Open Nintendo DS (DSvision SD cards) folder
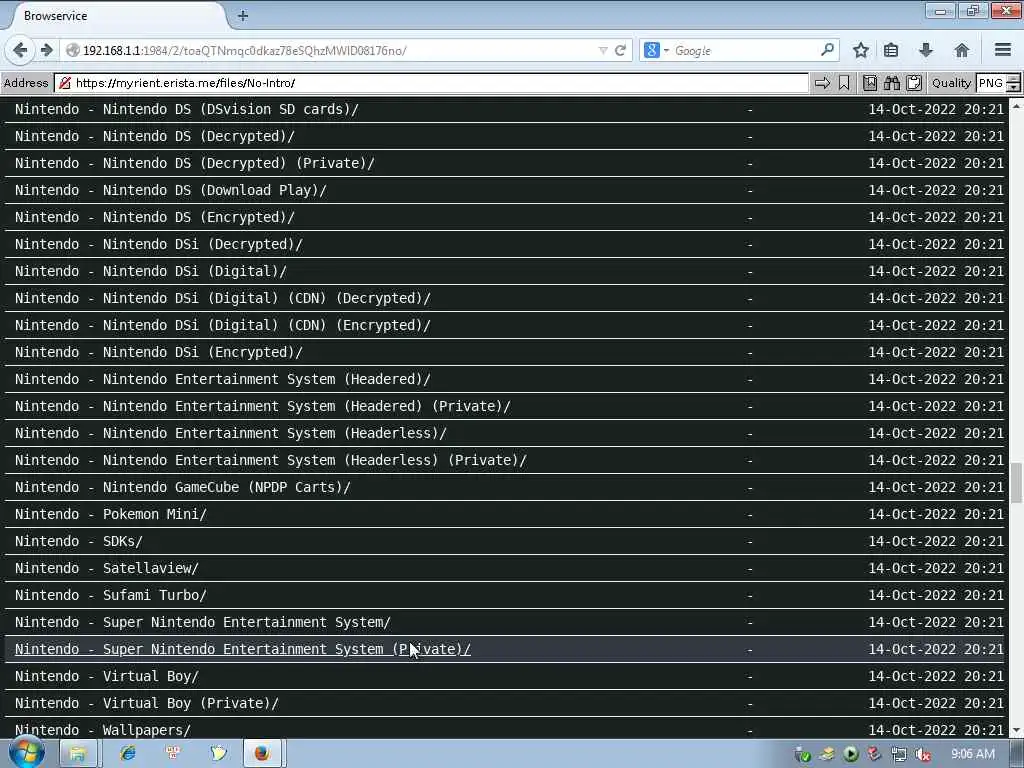The image size is (1024, 768). [x=187, y=109]
